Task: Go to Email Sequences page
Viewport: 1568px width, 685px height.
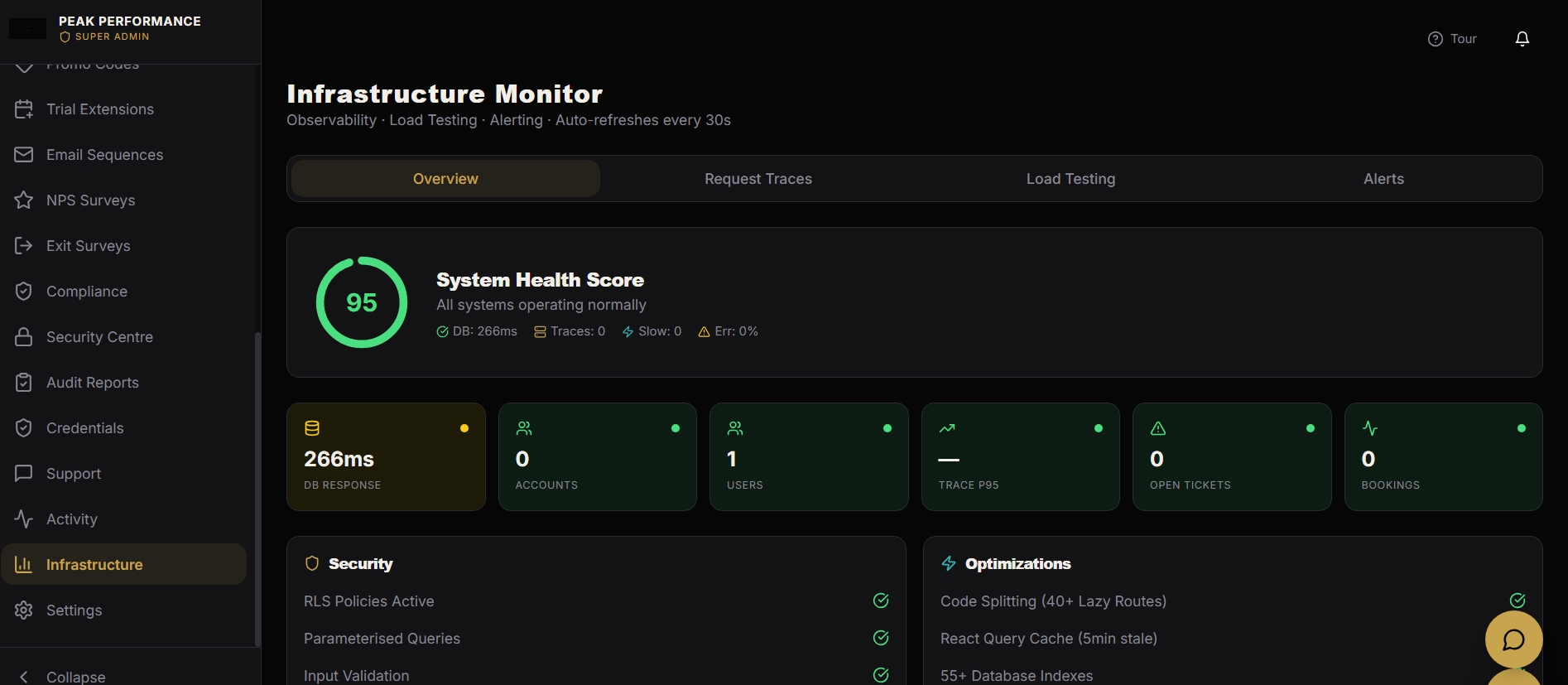Action: click(124, 155)
